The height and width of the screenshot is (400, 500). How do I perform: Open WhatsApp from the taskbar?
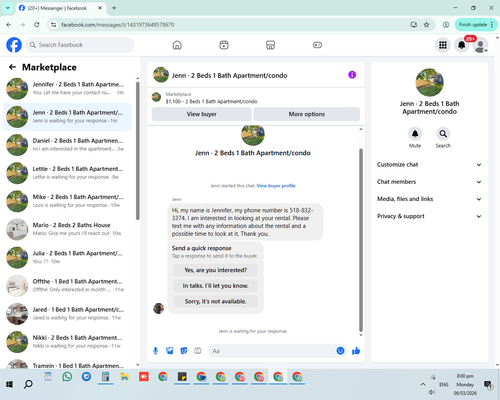point(67,377)
